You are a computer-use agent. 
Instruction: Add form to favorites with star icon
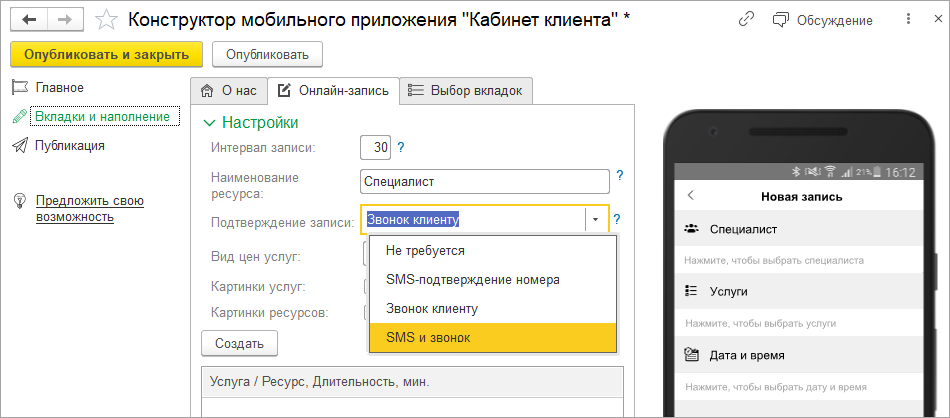109,20
